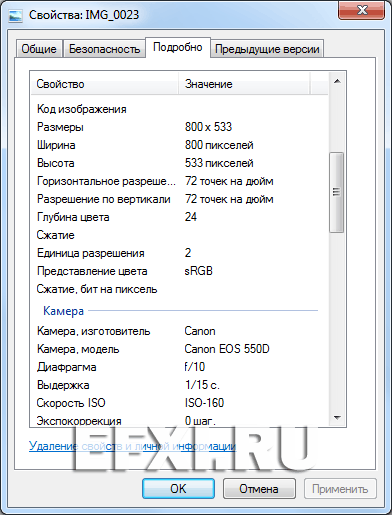The width and height of the screenshot is (392, 515).
Task: Click the manufacturer value Canon
Action: [200, 331]
